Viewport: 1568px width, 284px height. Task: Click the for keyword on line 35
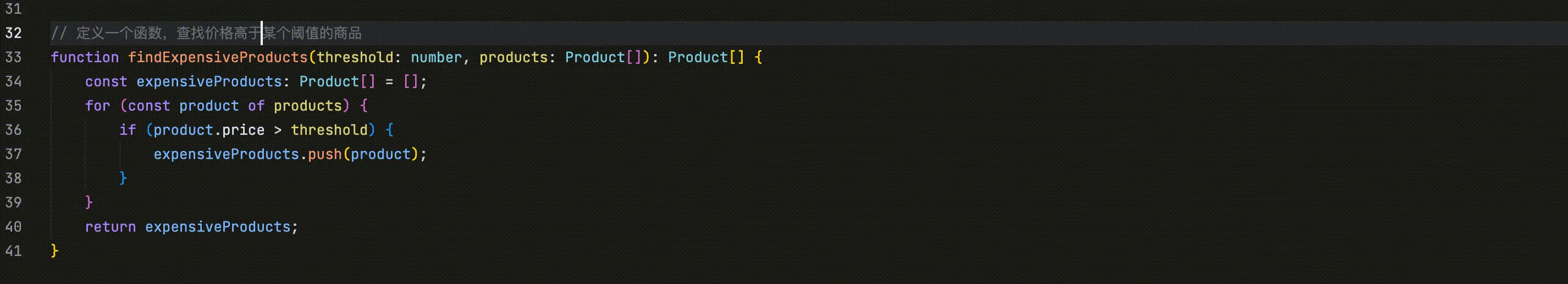pyautogui.click(x=97, y=106)
